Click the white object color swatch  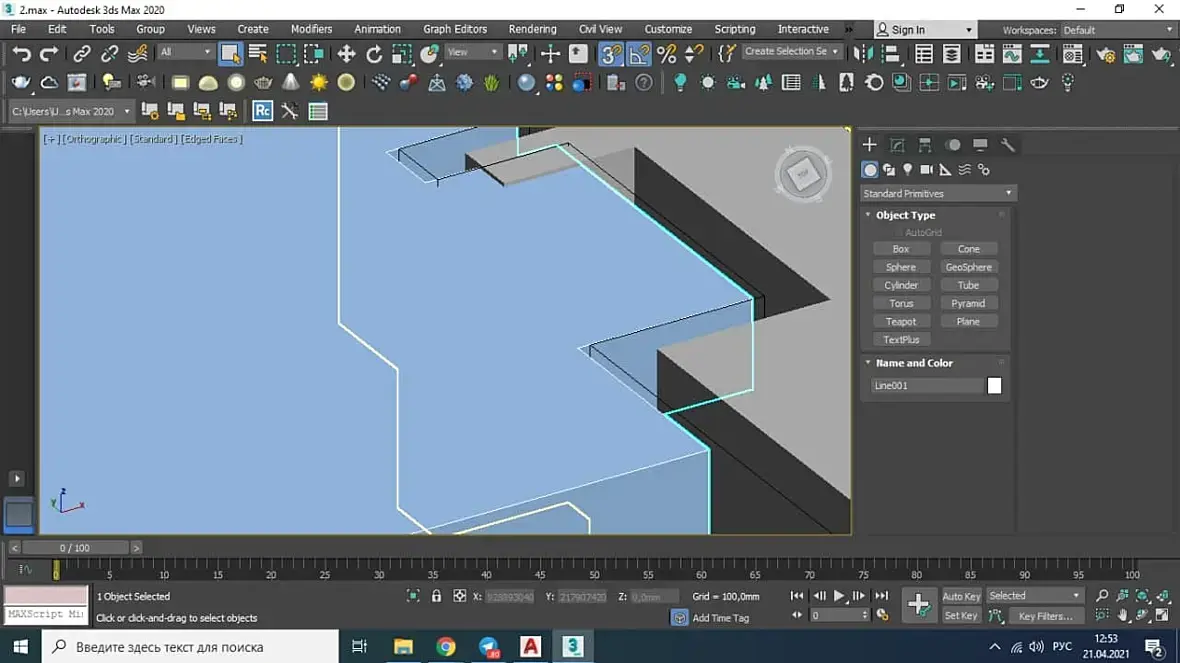tap(994, 386)
